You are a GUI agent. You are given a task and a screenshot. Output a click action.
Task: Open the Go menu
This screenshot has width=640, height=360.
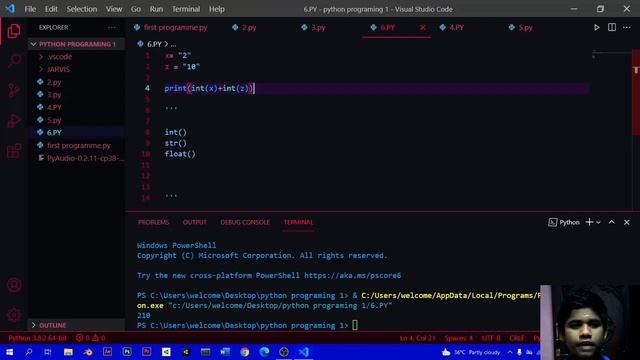[x=136, y=9]
